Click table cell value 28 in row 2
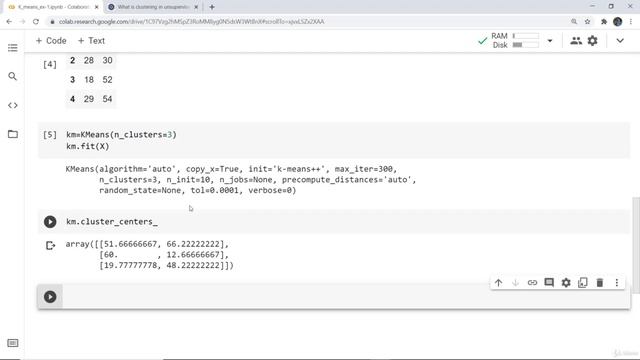The width and height of the screenshot is (640, 360). [x=89, y=60]
